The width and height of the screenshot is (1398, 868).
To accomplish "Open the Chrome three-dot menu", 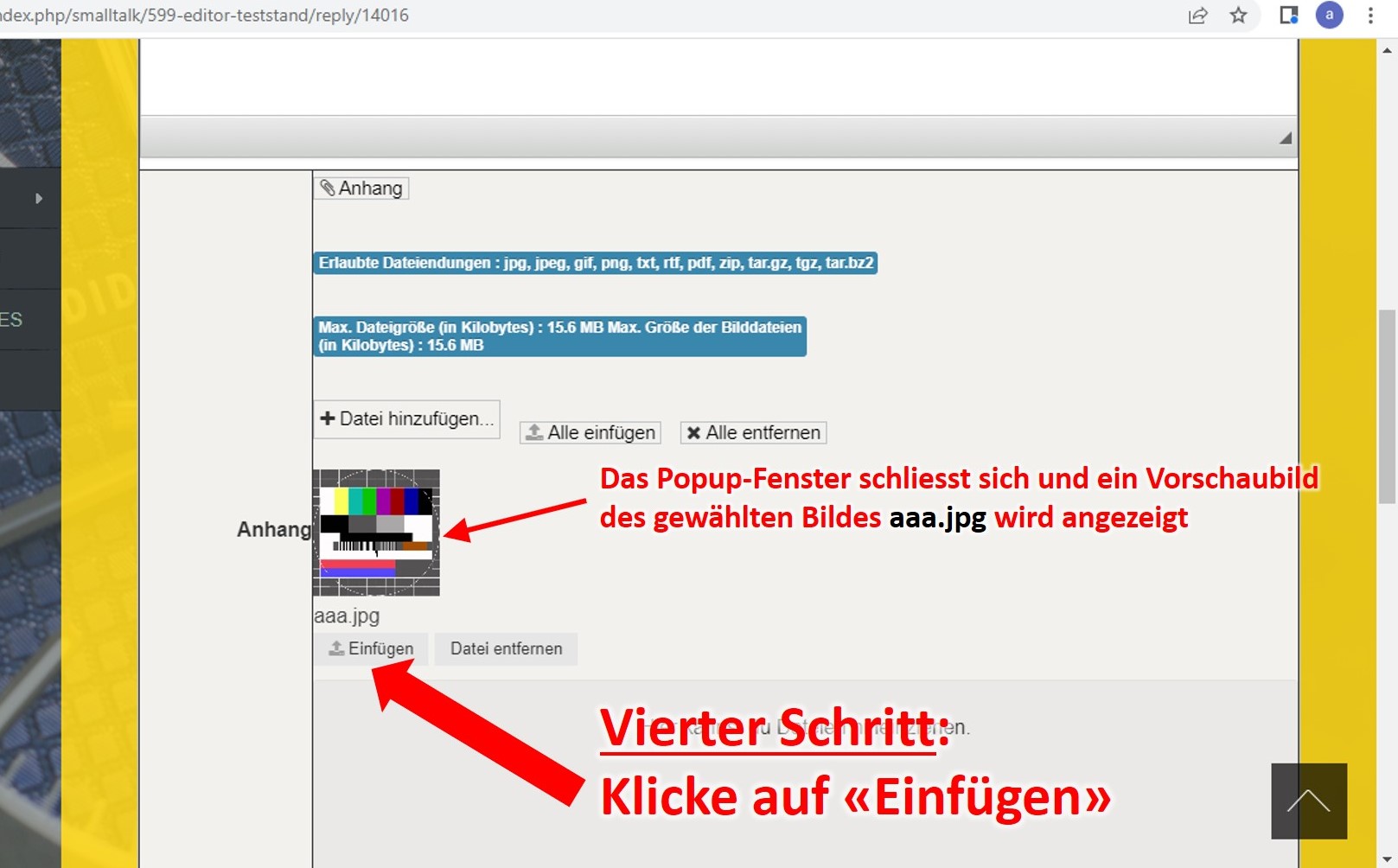I will pyautogui.click(x=1370, y=16).
